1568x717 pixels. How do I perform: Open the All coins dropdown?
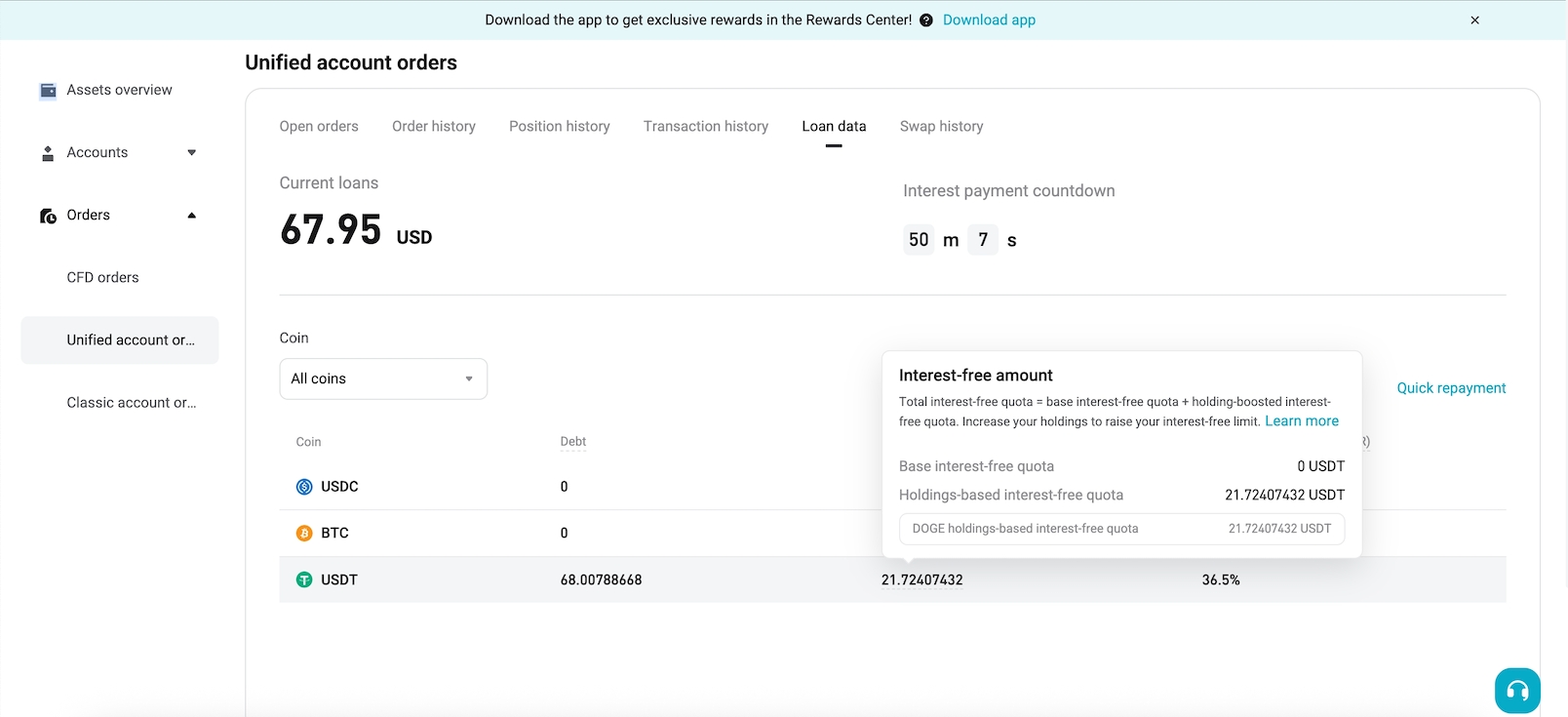click(x=383, y=378)
